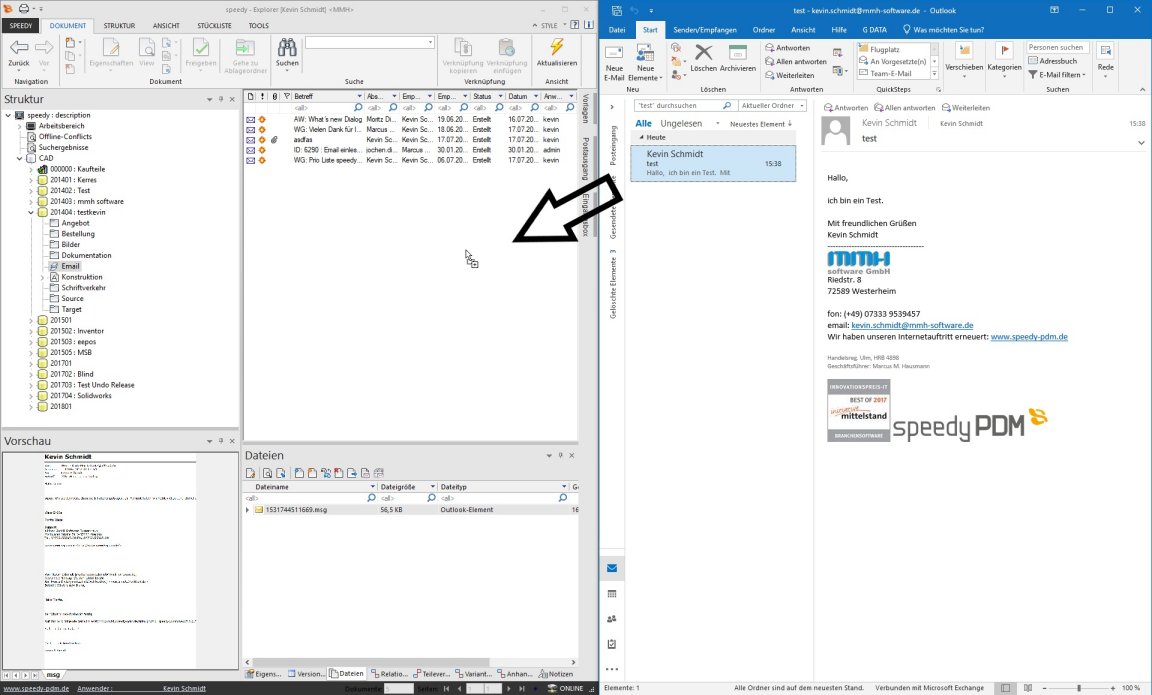Open the Outlook calendar from the sidebar
The width and height of the screenshot is (1152, 695).
(612, 594)
